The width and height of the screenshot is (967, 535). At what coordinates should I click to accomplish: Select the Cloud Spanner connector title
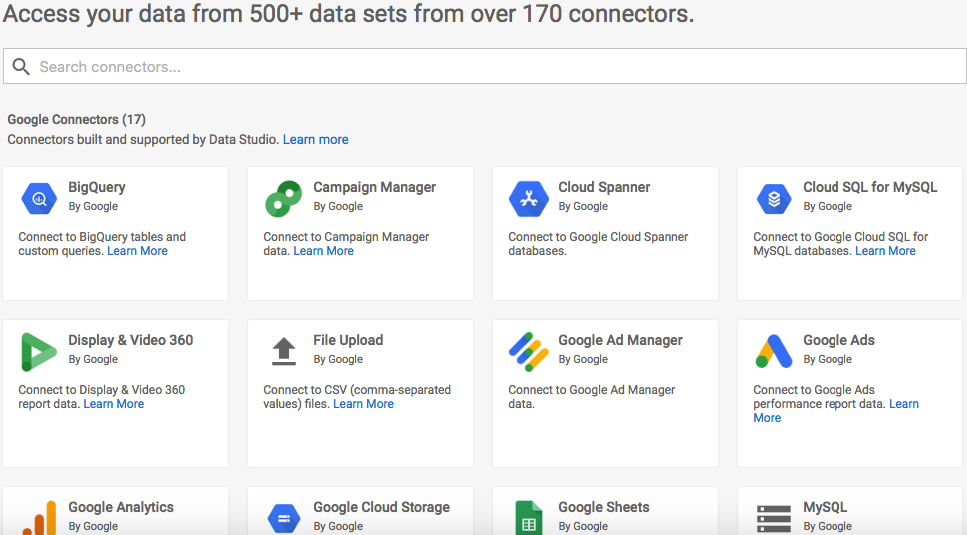point(604,187)
